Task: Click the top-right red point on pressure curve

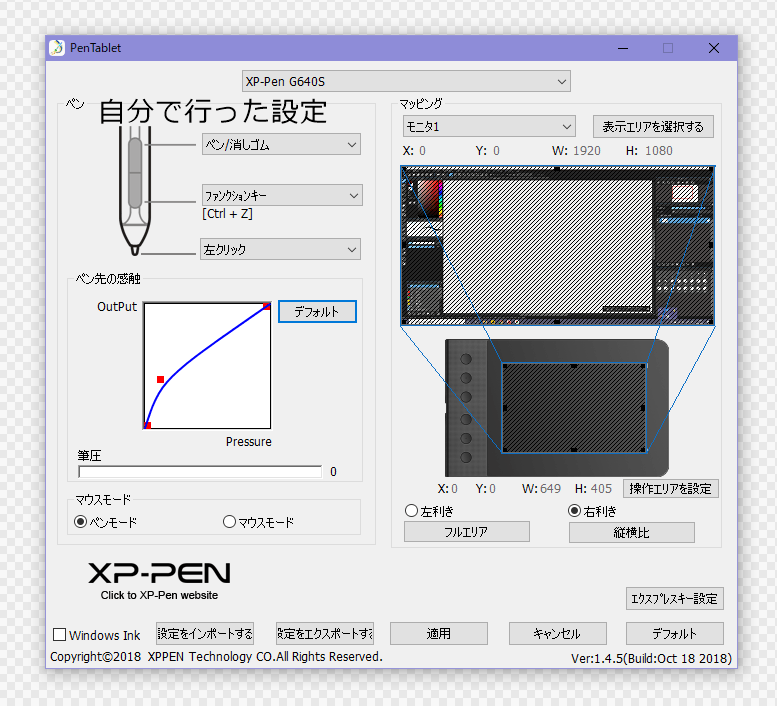Action: tap(267, 306)
